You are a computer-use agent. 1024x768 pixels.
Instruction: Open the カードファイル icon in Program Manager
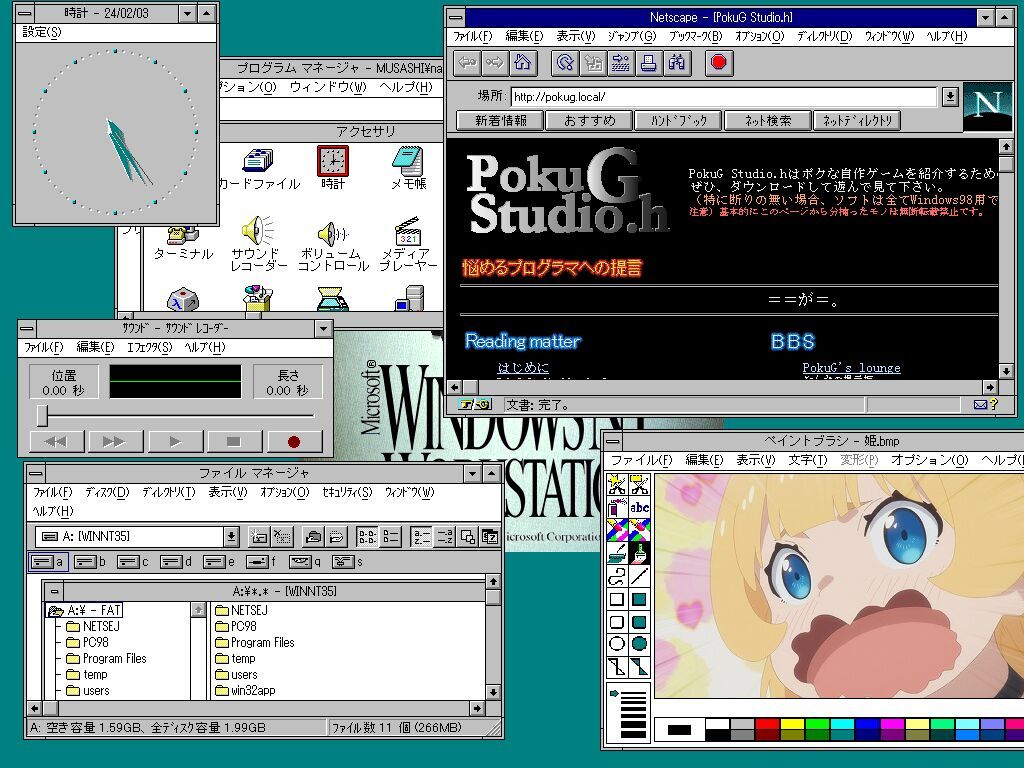(x=259, y=168)
